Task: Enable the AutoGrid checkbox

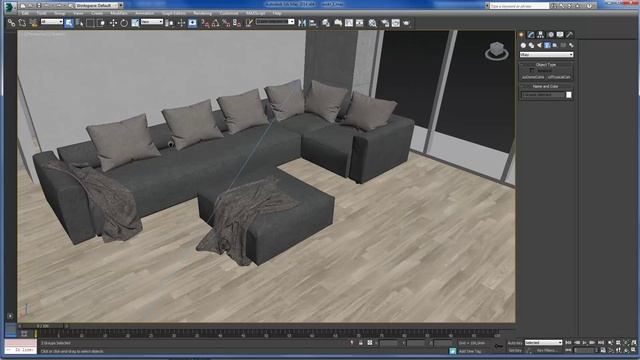Action: (x=532, y=71)
